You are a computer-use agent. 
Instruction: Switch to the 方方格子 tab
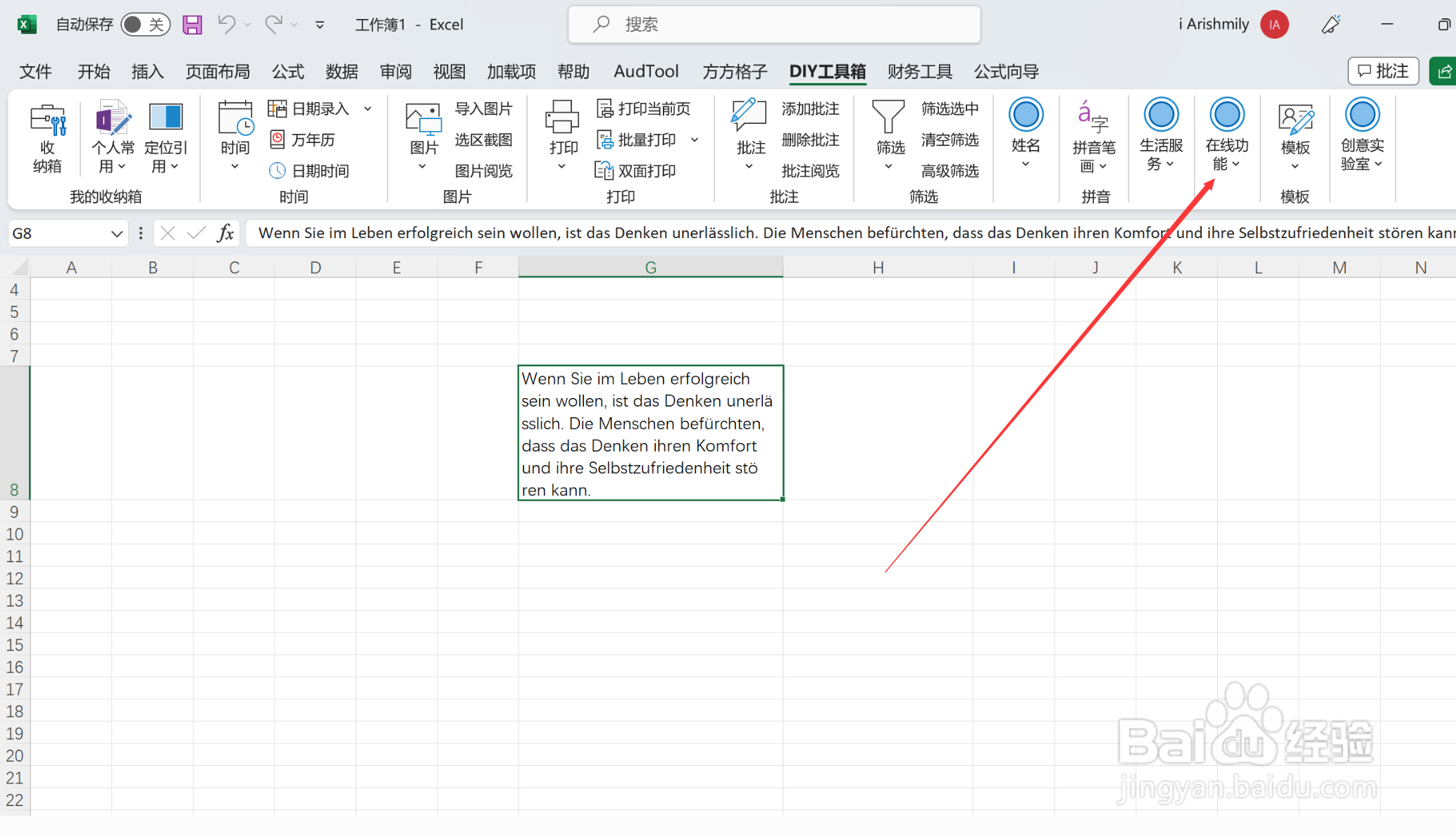(734, 71)
